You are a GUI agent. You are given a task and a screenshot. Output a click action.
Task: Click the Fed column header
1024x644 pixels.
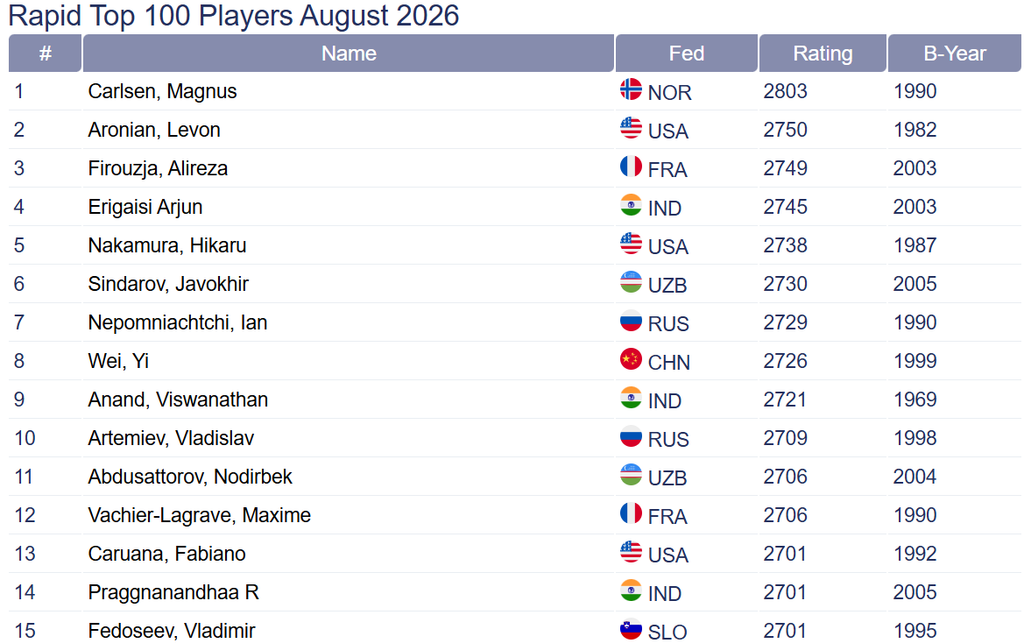[x=686, y=53]
